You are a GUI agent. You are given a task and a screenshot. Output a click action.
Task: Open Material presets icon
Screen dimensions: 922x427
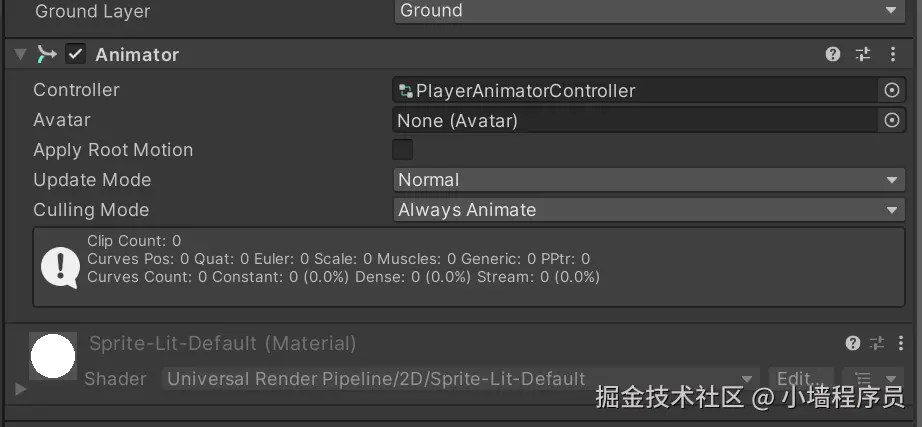(x=877, y=343)
